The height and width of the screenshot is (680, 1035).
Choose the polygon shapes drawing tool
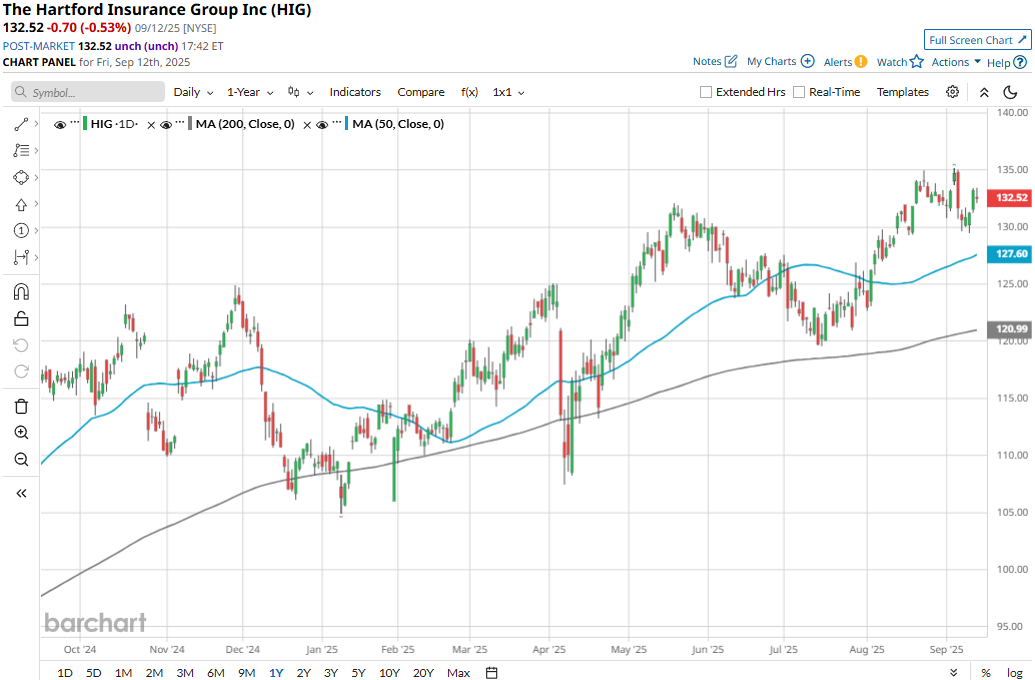click(x=21, y=178)
